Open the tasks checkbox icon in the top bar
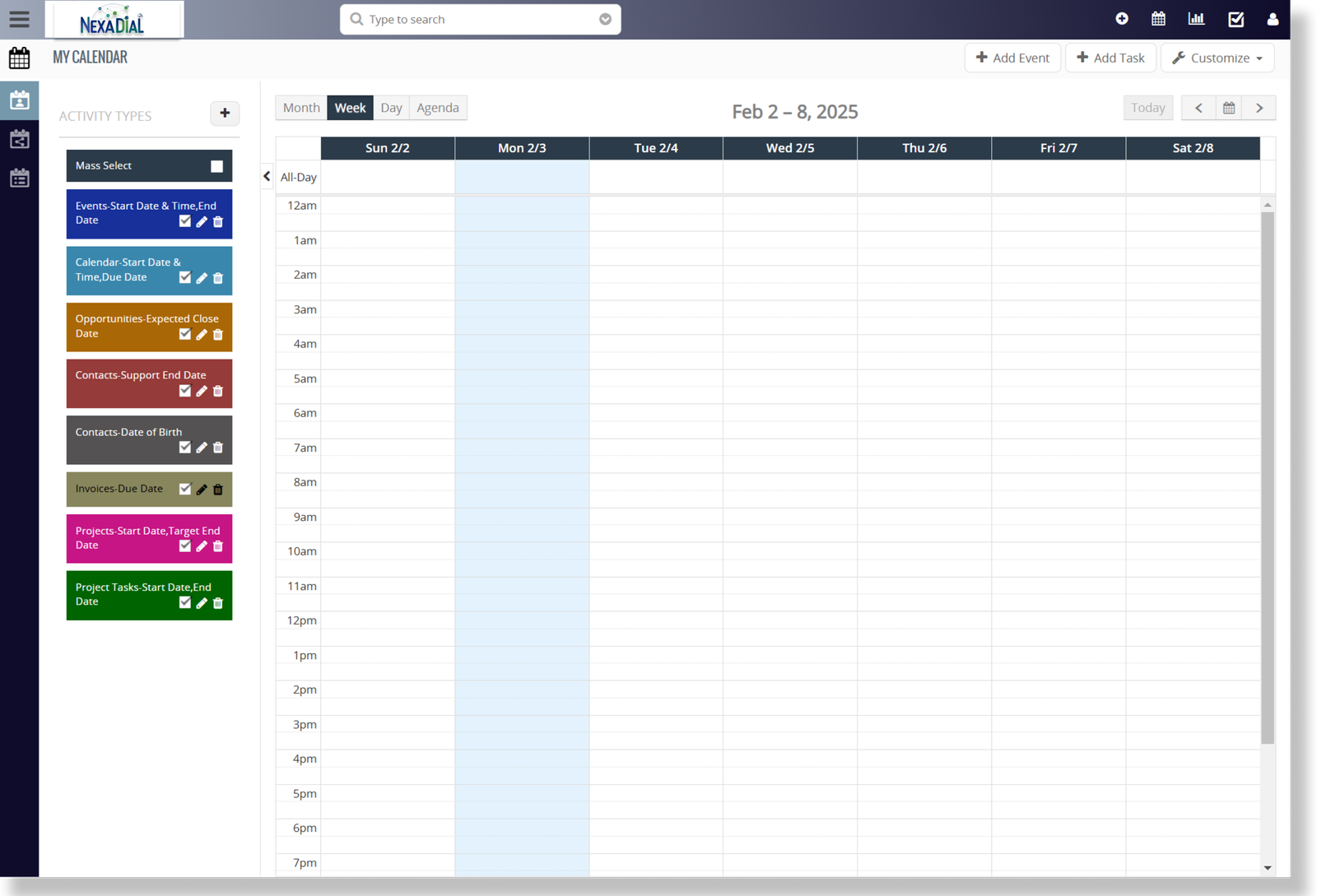The height and width of the screenshot is (896, 1317). pyautogui.click(x=1236, y=18)
